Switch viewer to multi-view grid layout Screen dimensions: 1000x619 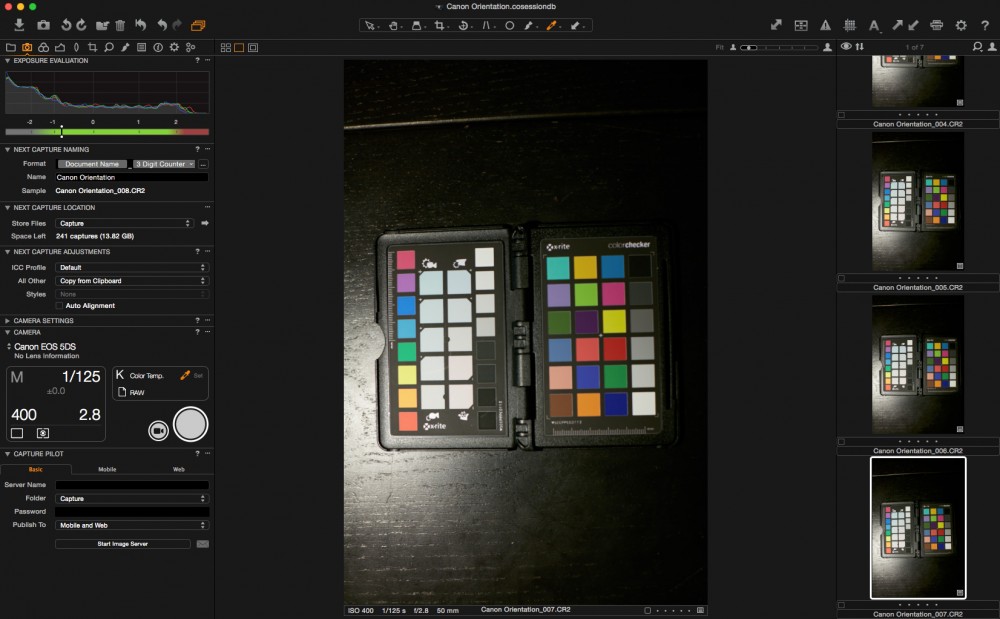click(226, 47)
